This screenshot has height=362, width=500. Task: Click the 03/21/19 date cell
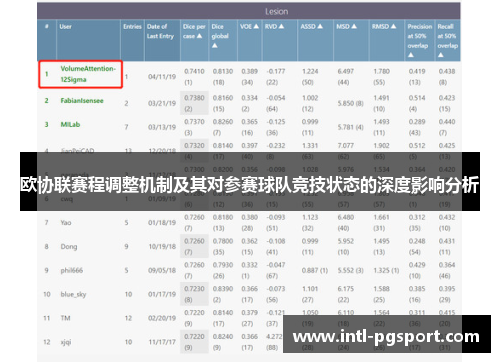point(162,103)
